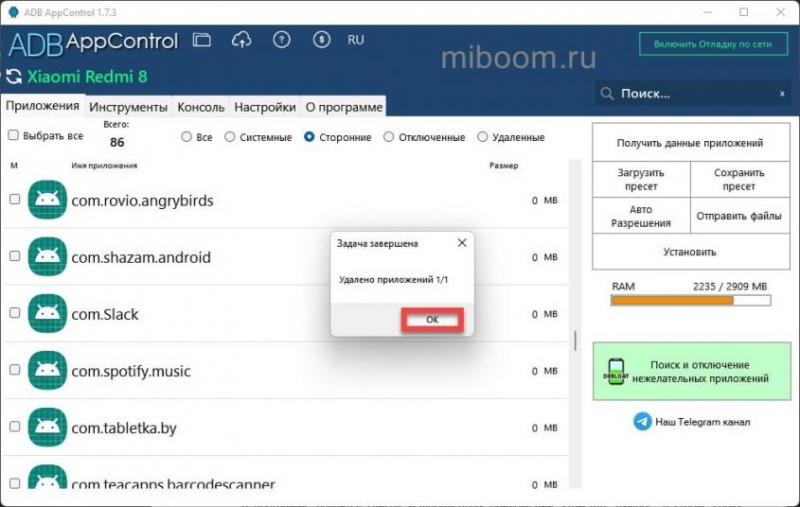800x507 pixels.
Task: Click the Telegram paper plane icon
Action: coord(642,421)
